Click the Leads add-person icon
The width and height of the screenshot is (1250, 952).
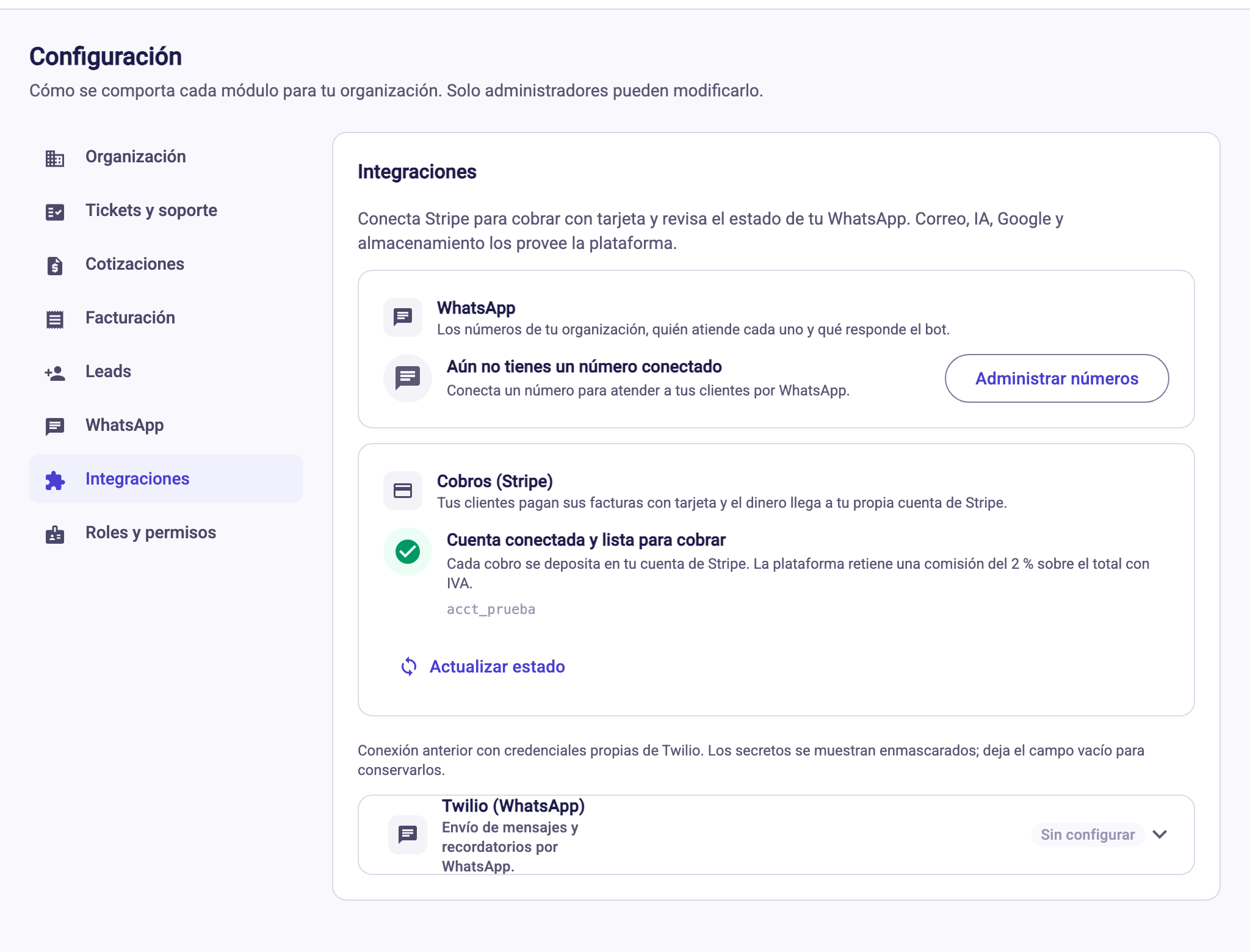55,373
